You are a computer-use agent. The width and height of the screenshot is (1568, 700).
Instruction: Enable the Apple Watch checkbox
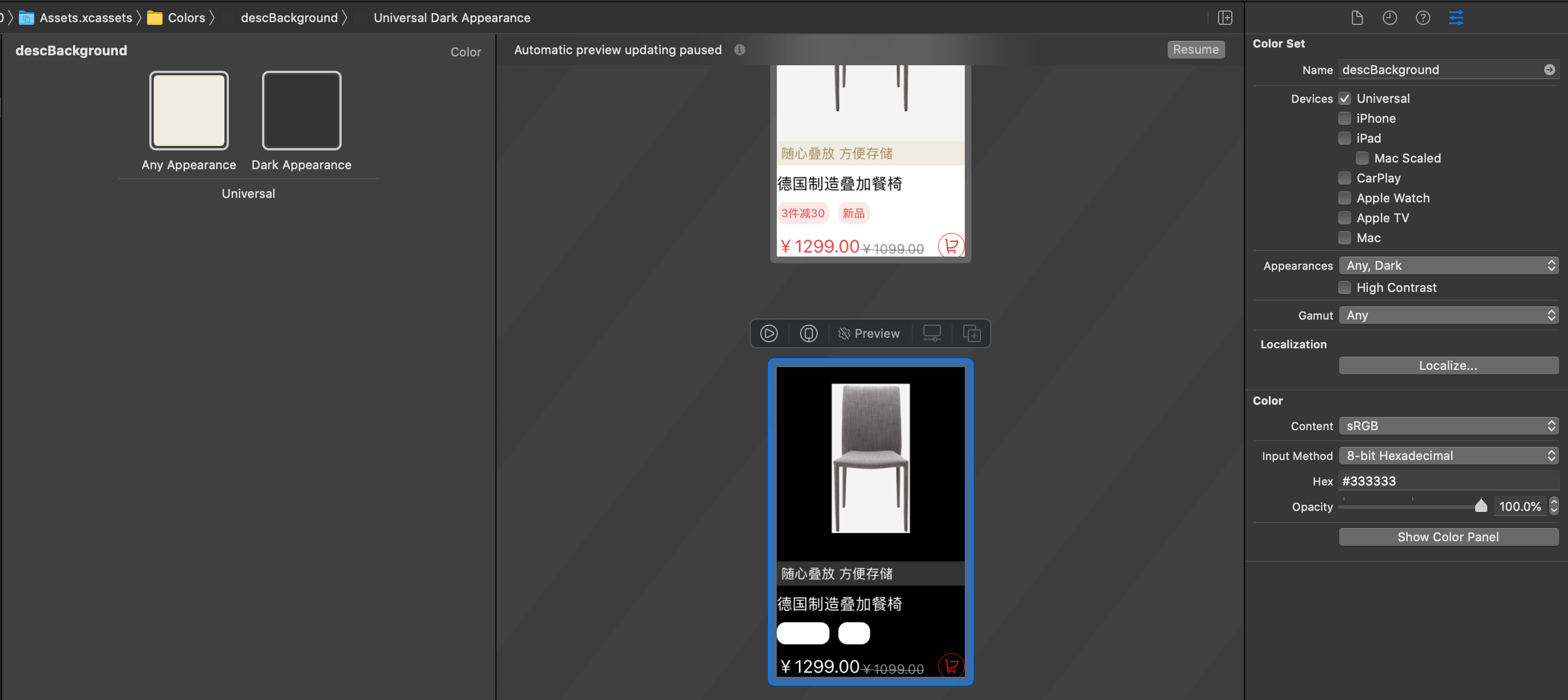point(1345,198)
